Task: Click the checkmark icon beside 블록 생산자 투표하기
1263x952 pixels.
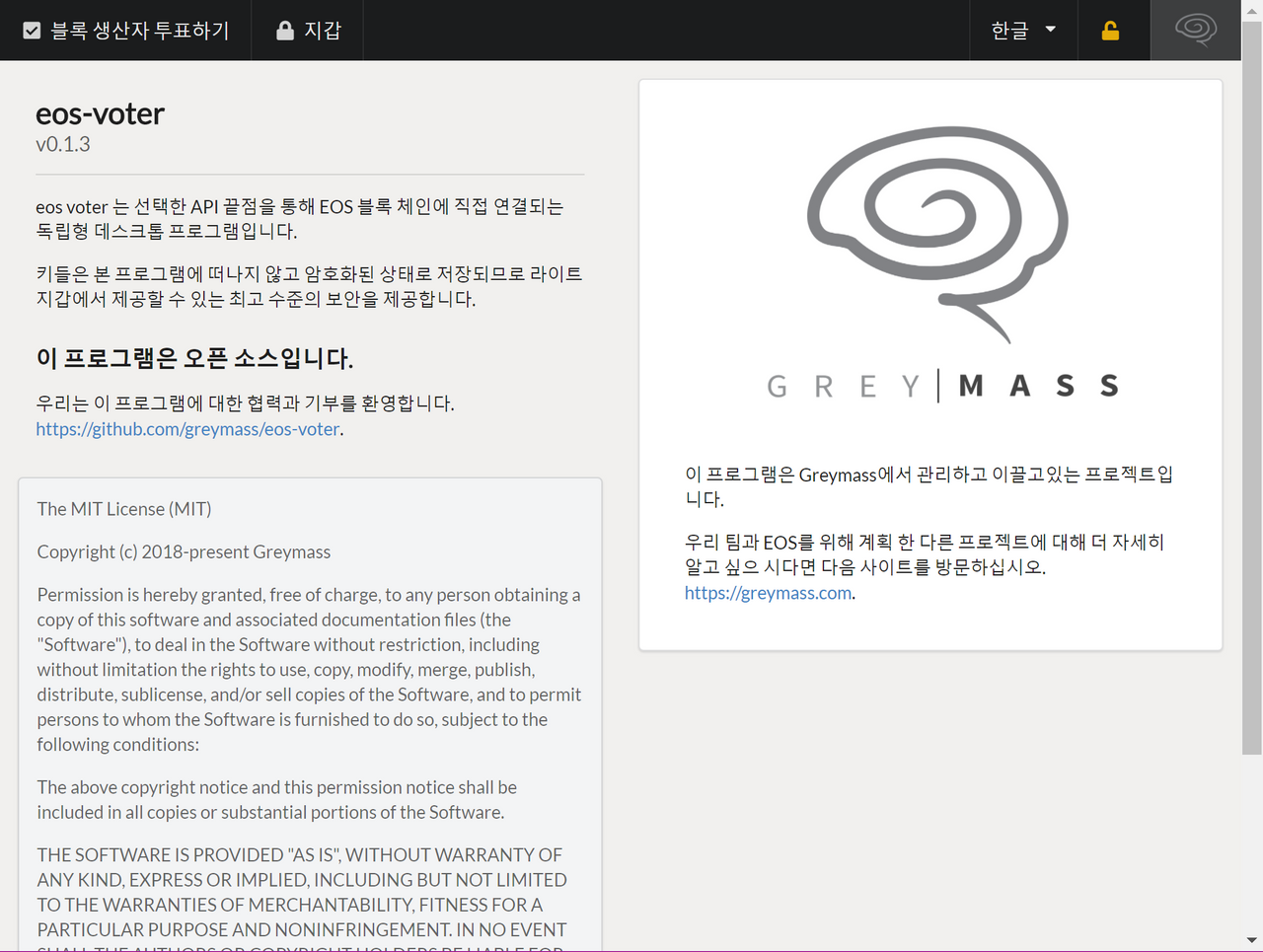Action: [32, 31]
